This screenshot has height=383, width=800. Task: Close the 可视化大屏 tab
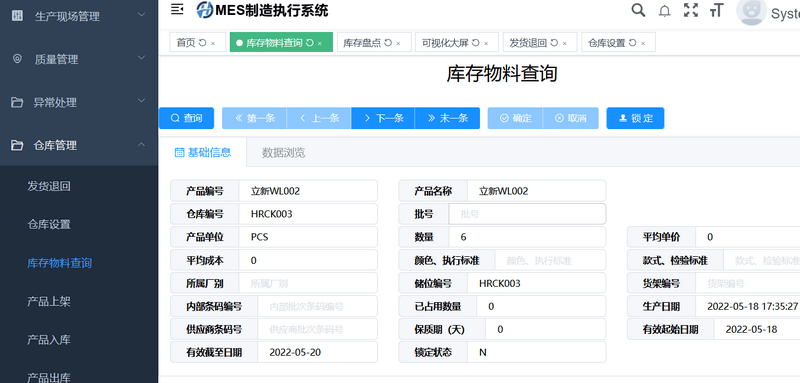click(x=486, y=43)
